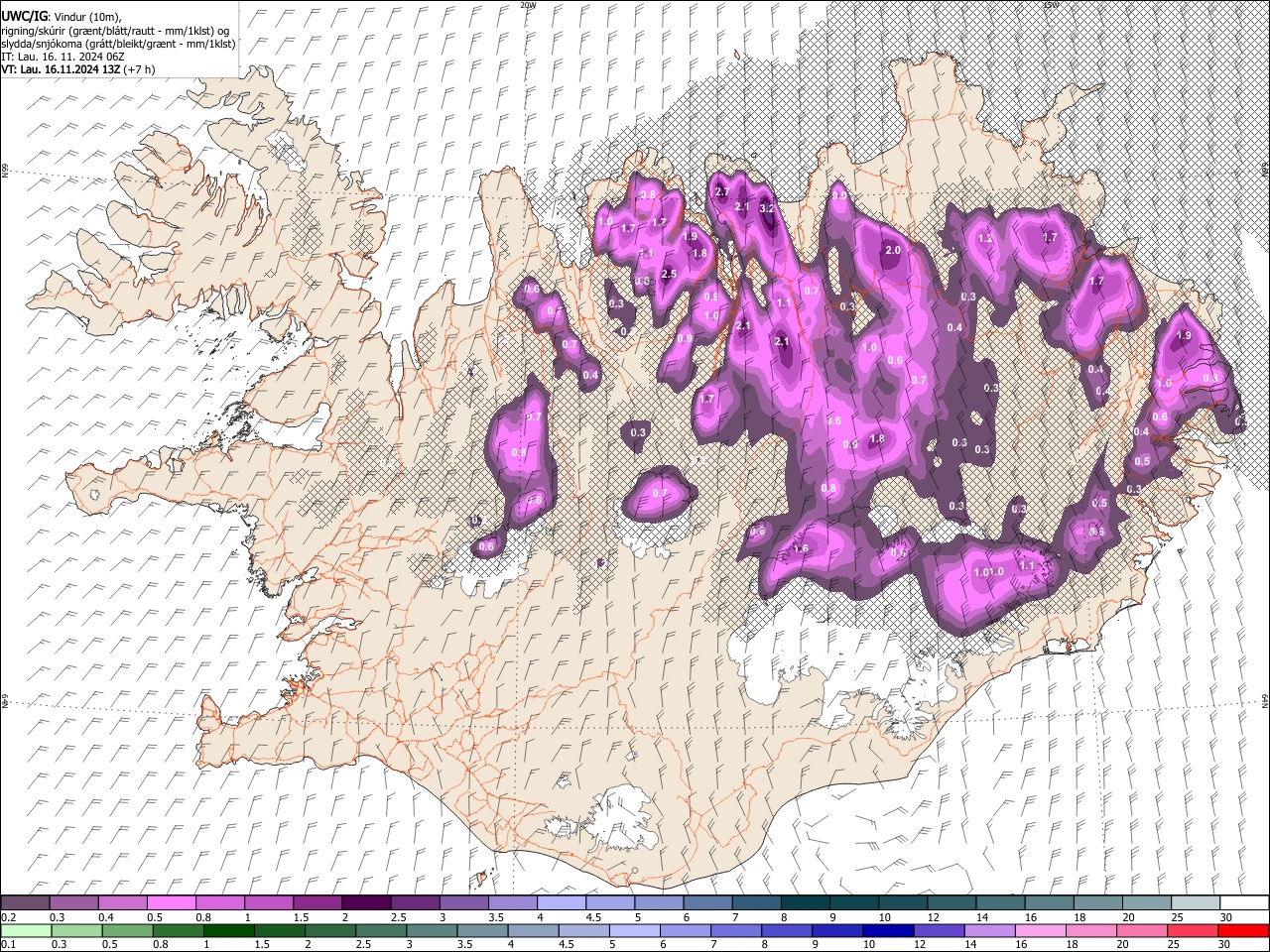Click the dark teal snow swatch between 8 and 9
The height and width of the screenshot is (952, 1270).
[806, 903]
